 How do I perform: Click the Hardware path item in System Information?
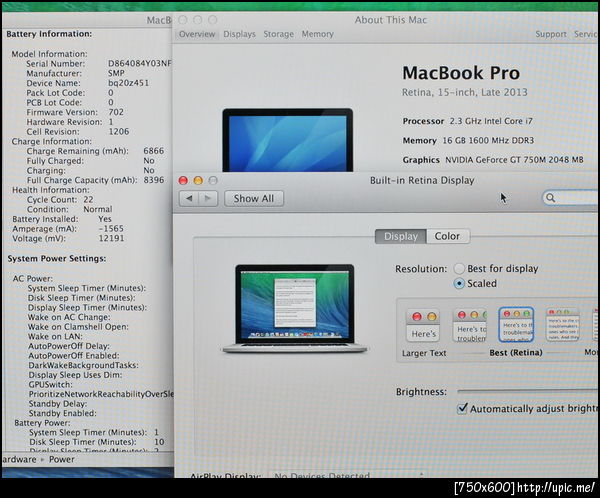tap(18, 459)
